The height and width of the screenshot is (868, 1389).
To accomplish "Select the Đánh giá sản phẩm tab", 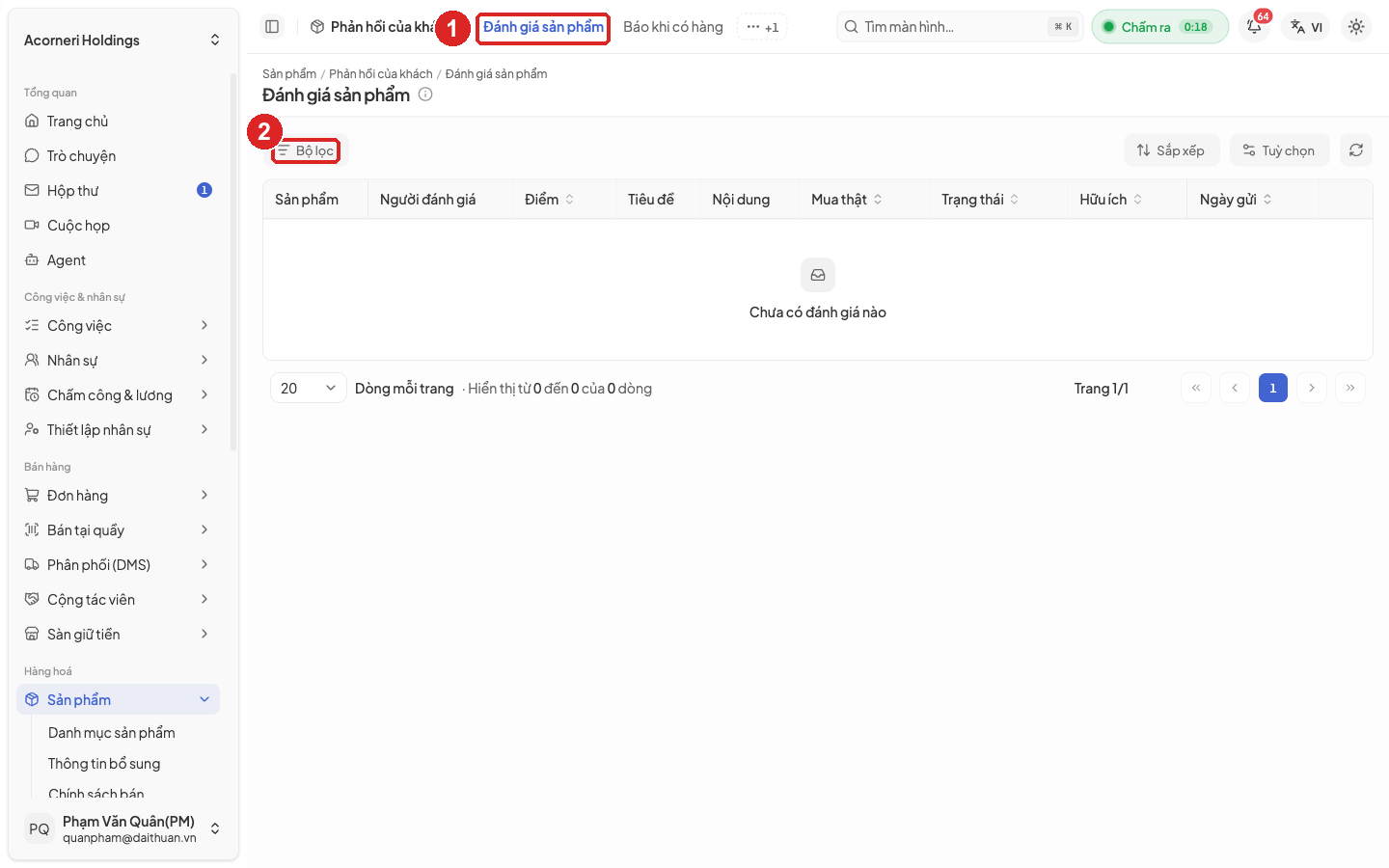I will [x=543, y=27].
